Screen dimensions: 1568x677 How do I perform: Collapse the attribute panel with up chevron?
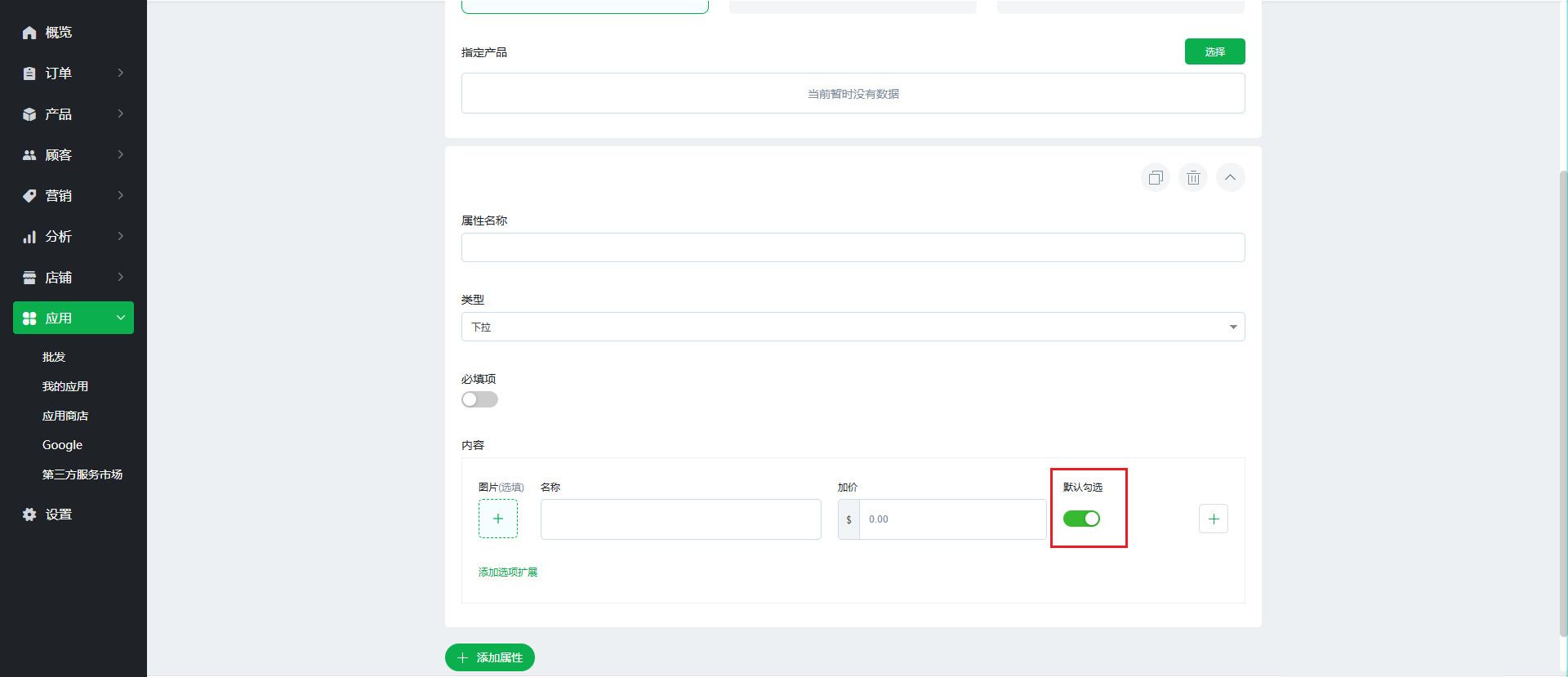pos(1230,178)
